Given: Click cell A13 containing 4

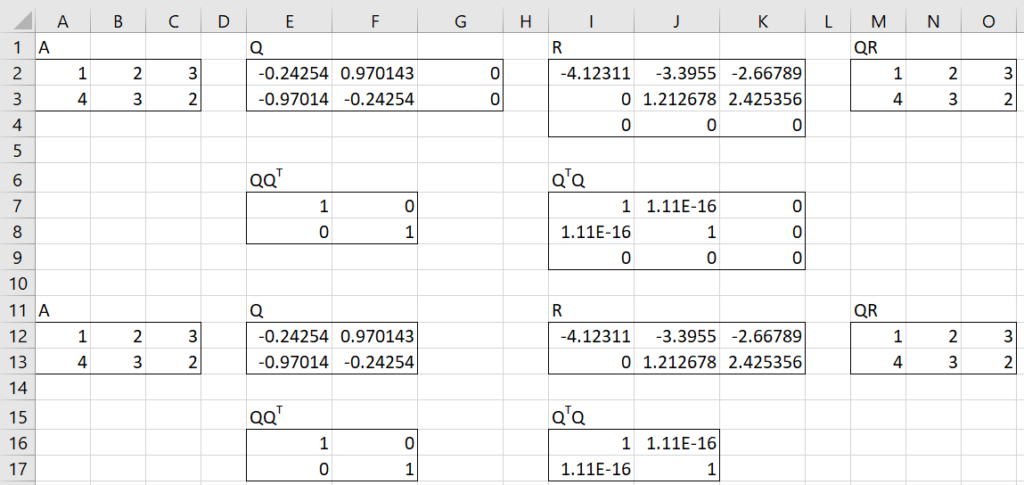Looking at the screenshot, I should [x=62, y=362].
